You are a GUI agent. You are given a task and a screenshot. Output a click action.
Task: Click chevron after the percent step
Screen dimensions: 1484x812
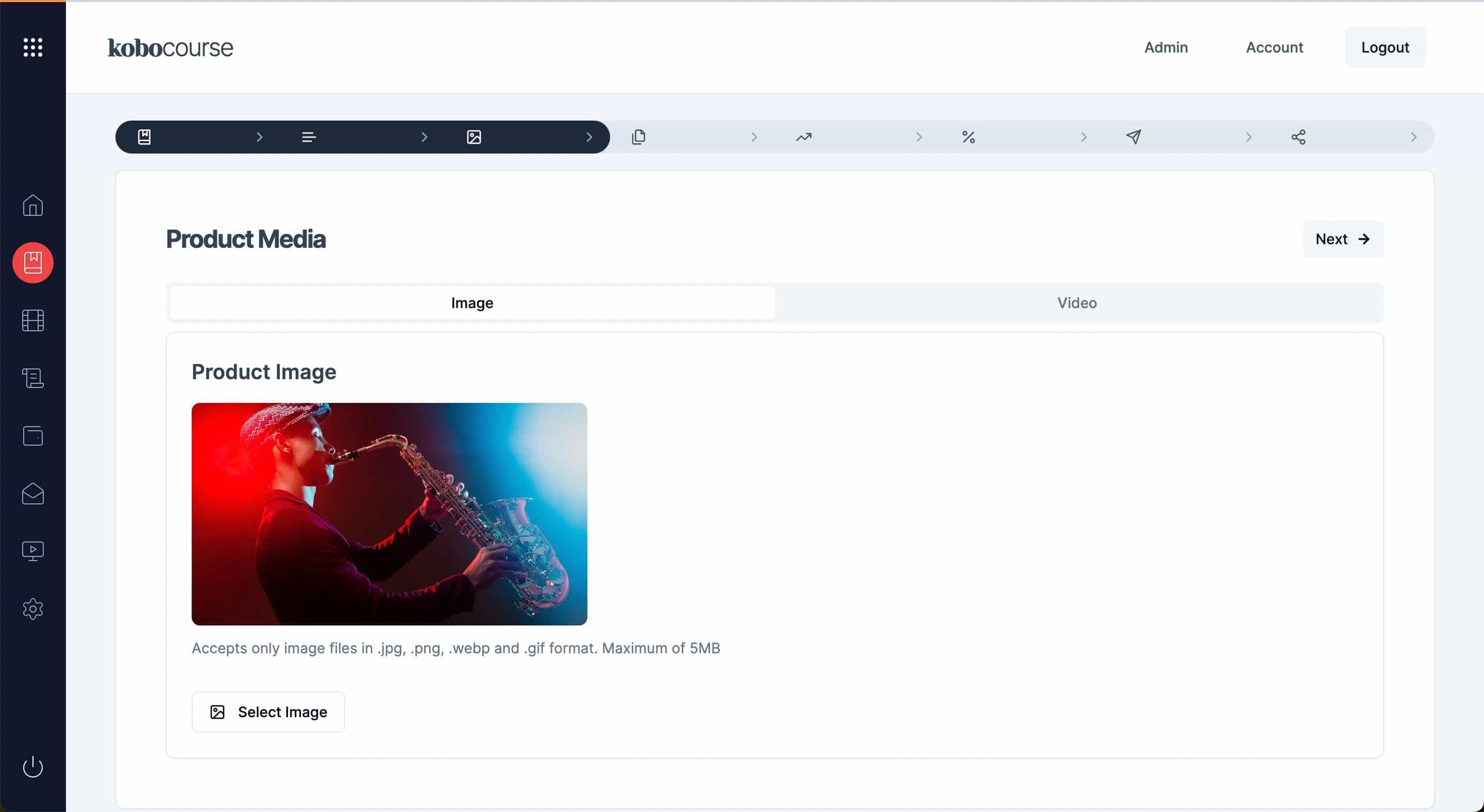pyautogui.click(x=1084, y=137)
